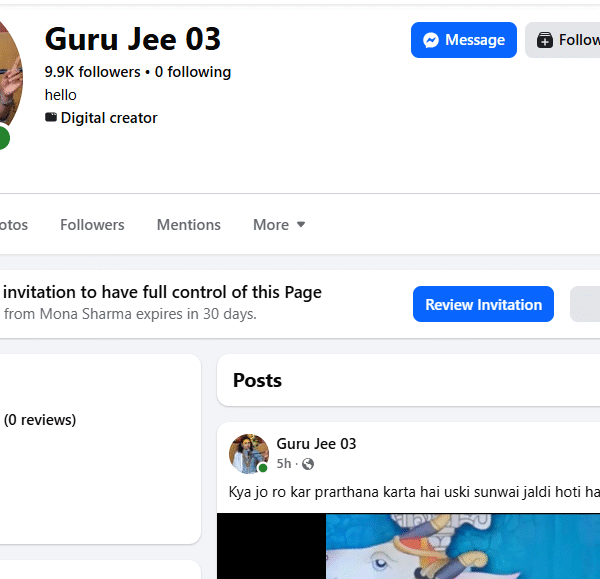Image resolution: width=600 pixels, height=579 pixels.
Task: Click the 5h post timestamp
Action: (284, 463)
